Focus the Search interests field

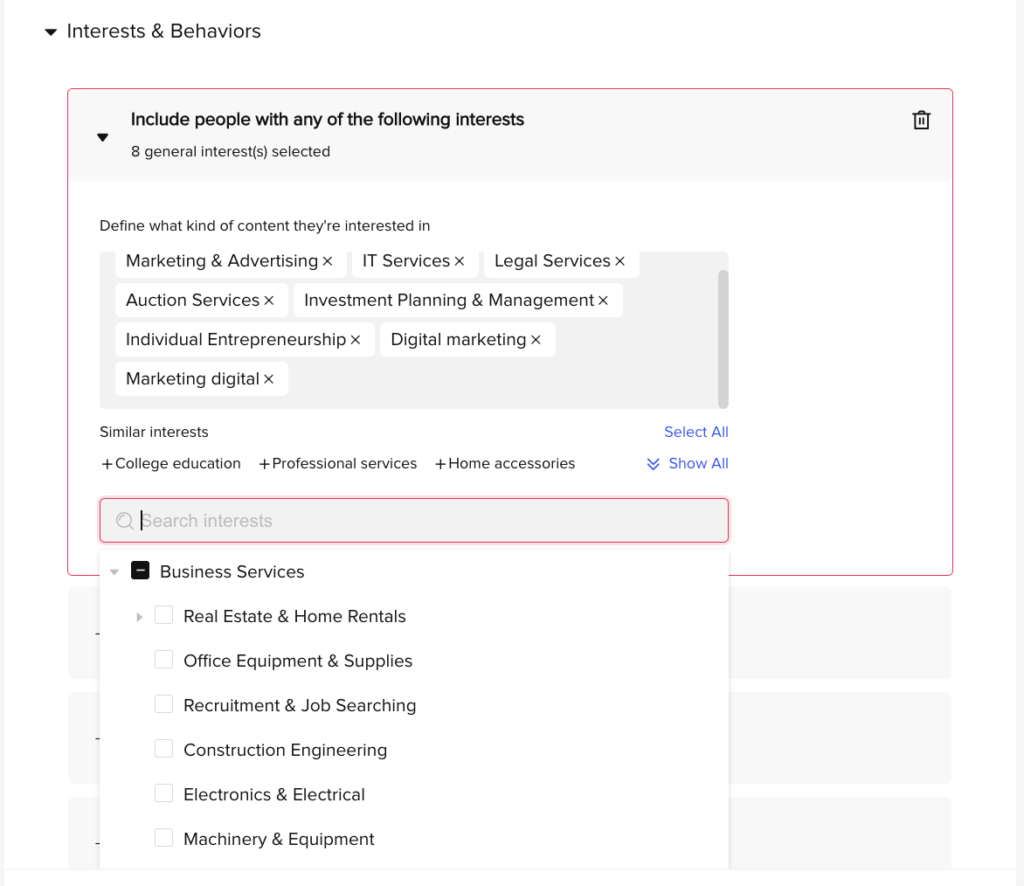tap(414, 520)
